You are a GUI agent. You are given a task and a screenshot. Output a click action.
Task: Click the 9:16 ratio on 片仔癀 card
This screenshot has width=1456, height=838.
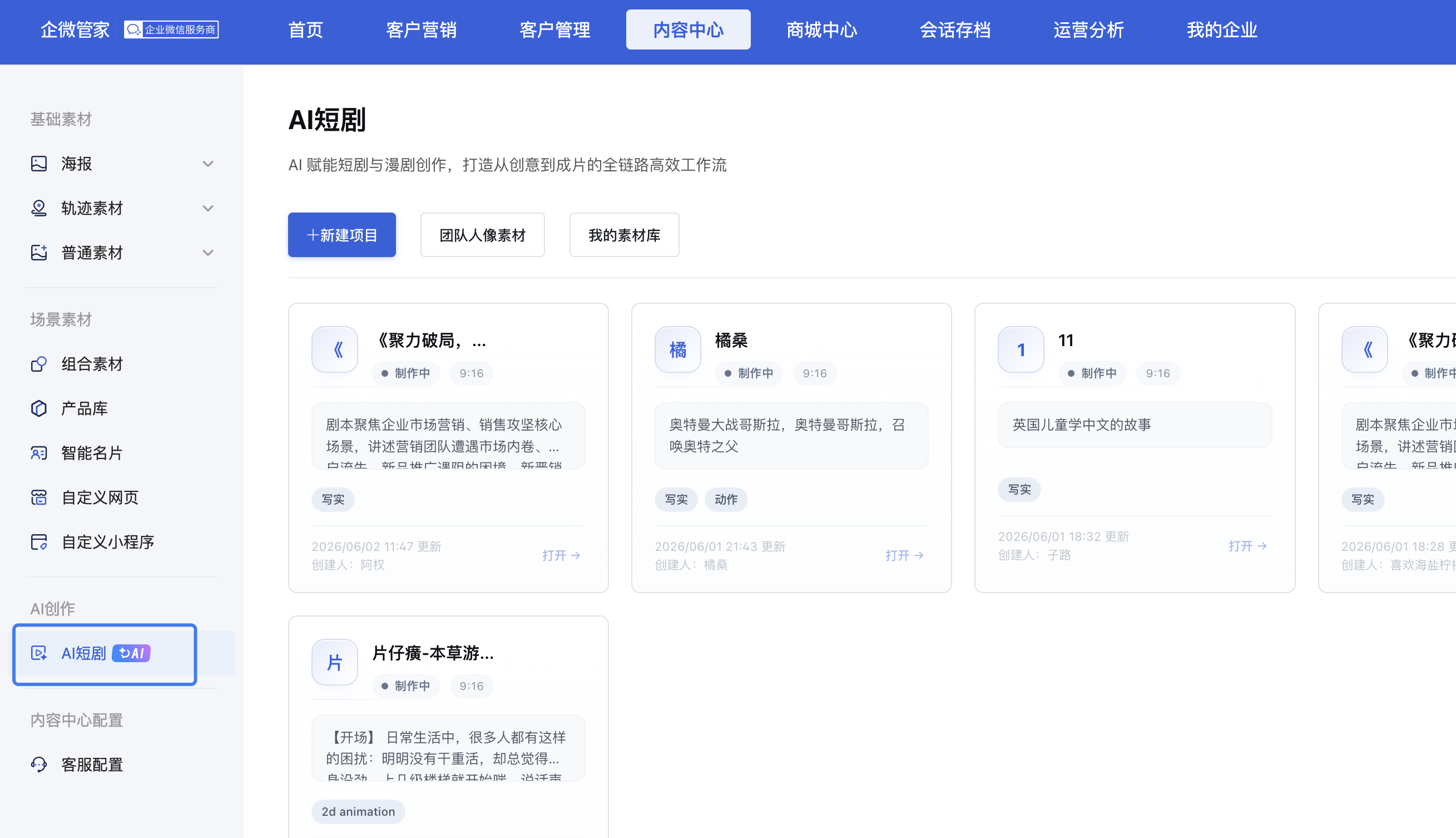[x=471, y=686]
